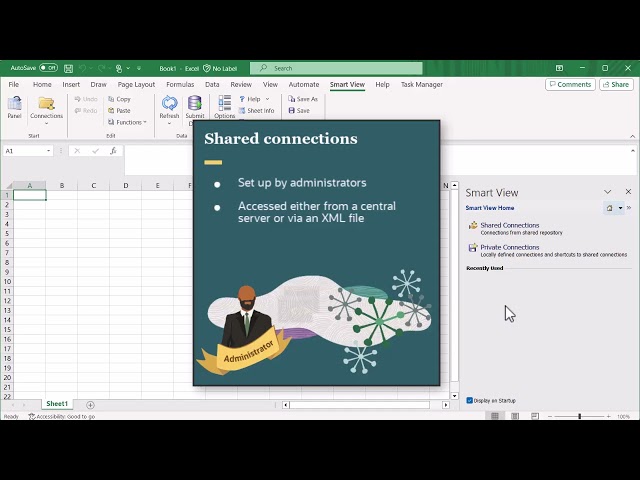The height and width of the screenshot is (480, 640).
Task: Click the Select All corner button
Action: point(7,186)
